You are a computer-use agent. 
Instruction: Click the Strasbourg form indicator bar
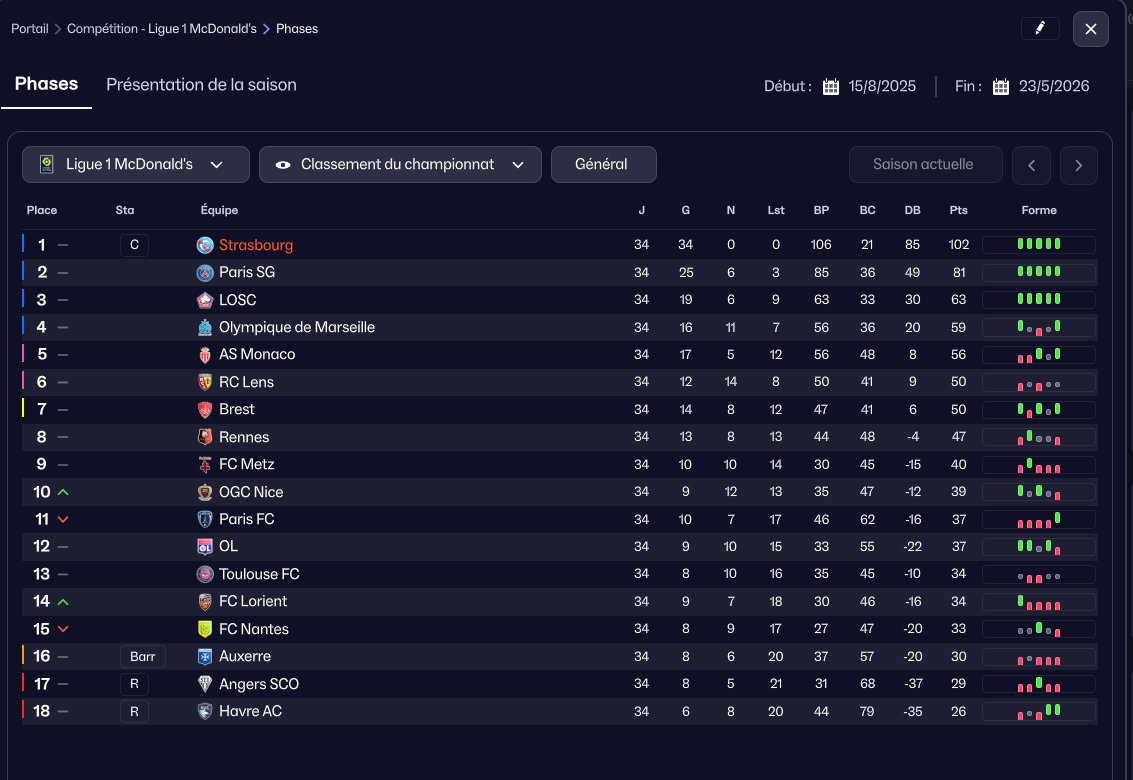click(1038, 245)
